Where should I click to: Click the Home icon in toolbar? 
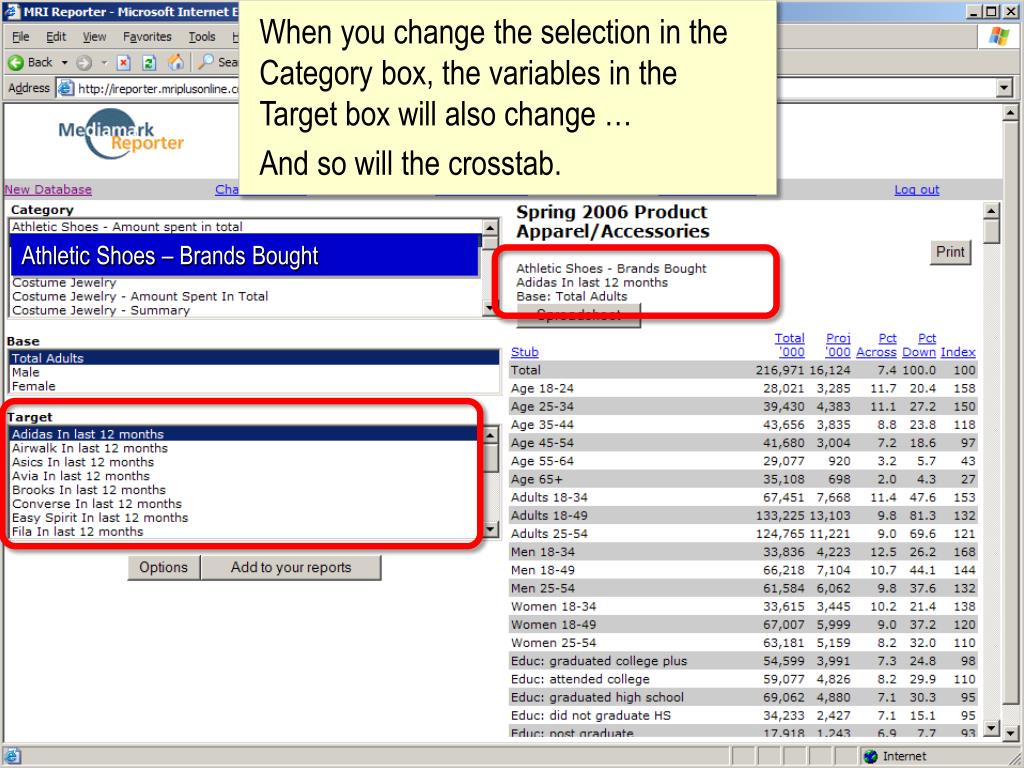(x=176, y=62)
